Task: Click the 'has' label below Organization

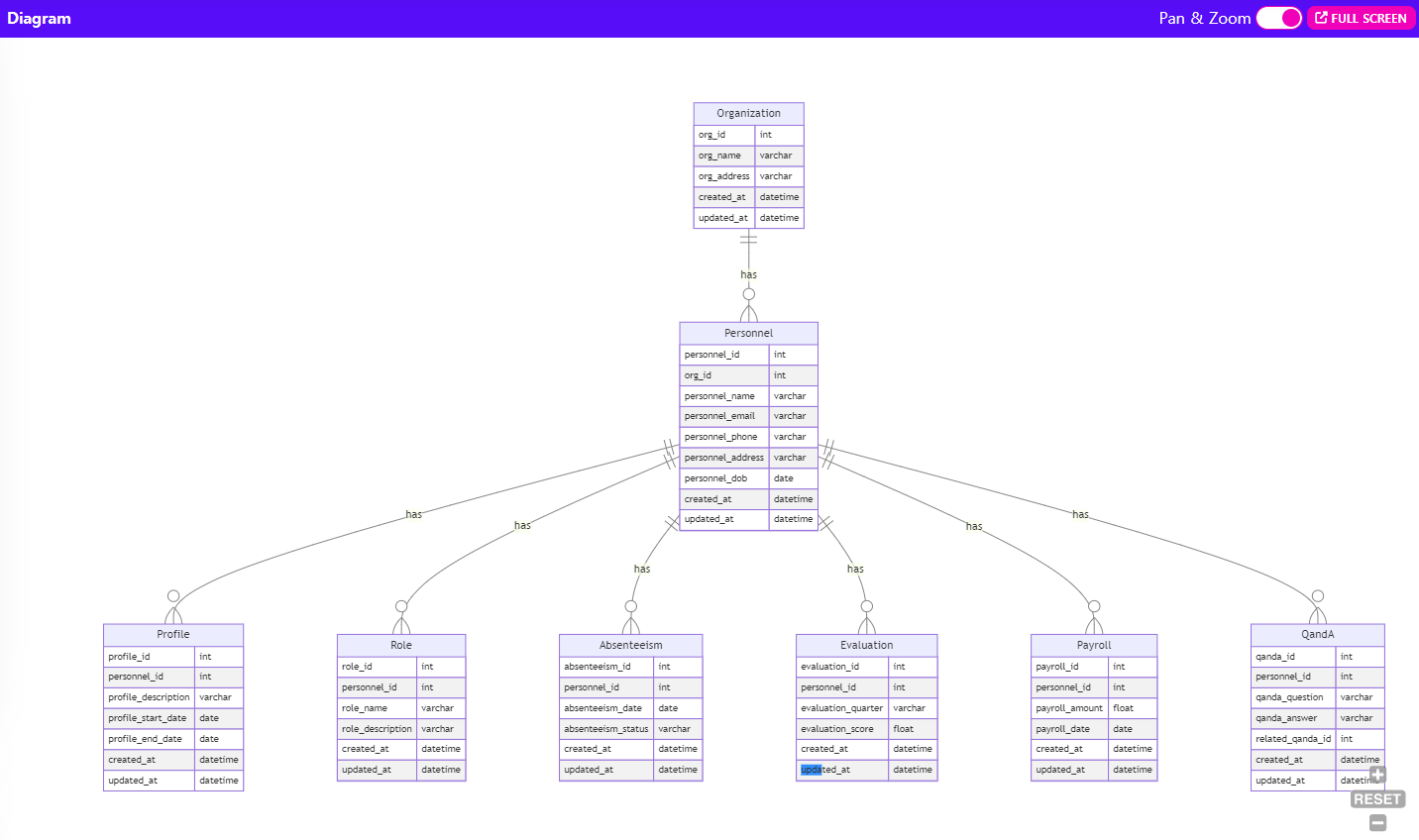Action: tap(748, 274)
